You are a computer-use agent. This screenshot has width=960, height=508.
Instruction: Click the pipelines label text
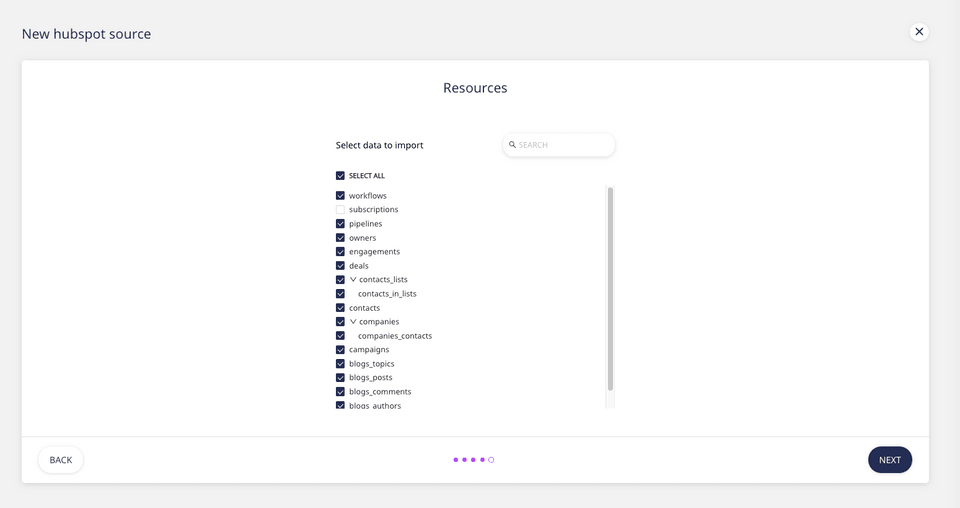(x=366, y=223)
